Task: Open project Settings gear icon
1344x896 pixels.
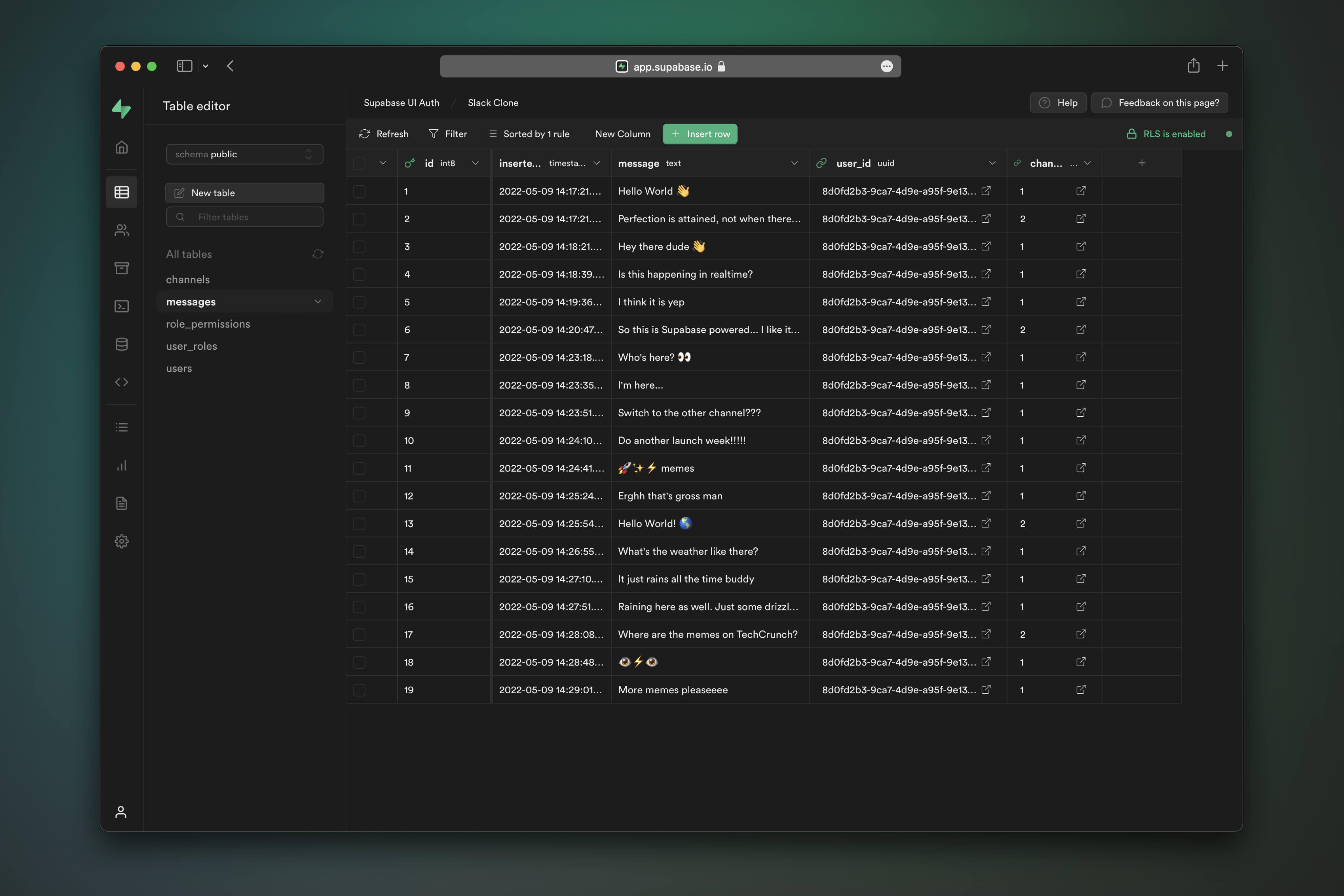Action: coord(121,541)
